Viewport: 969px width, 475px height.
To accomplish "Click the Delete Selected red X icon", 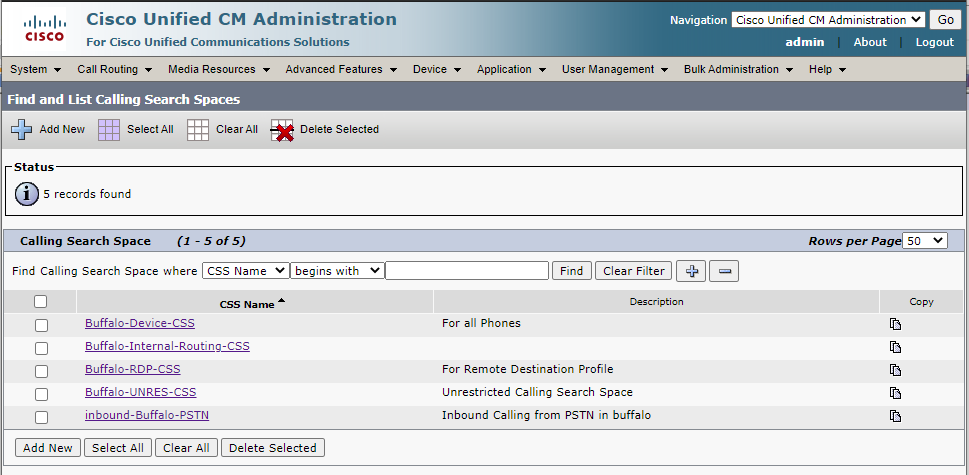I will click(282, 130).
